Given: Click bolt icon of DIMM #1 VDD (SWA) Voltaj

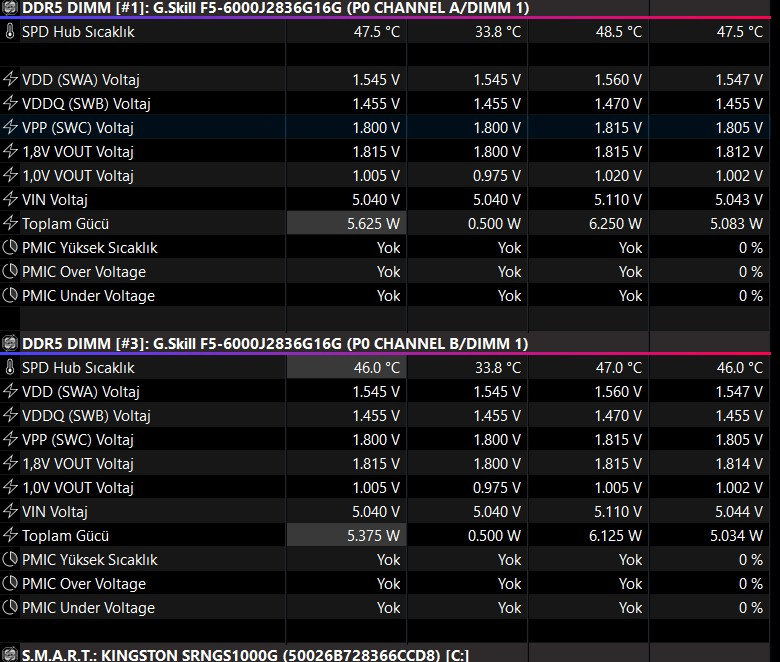Looking at the screenshot, I should pyautogui.click(x=10, y=79).
